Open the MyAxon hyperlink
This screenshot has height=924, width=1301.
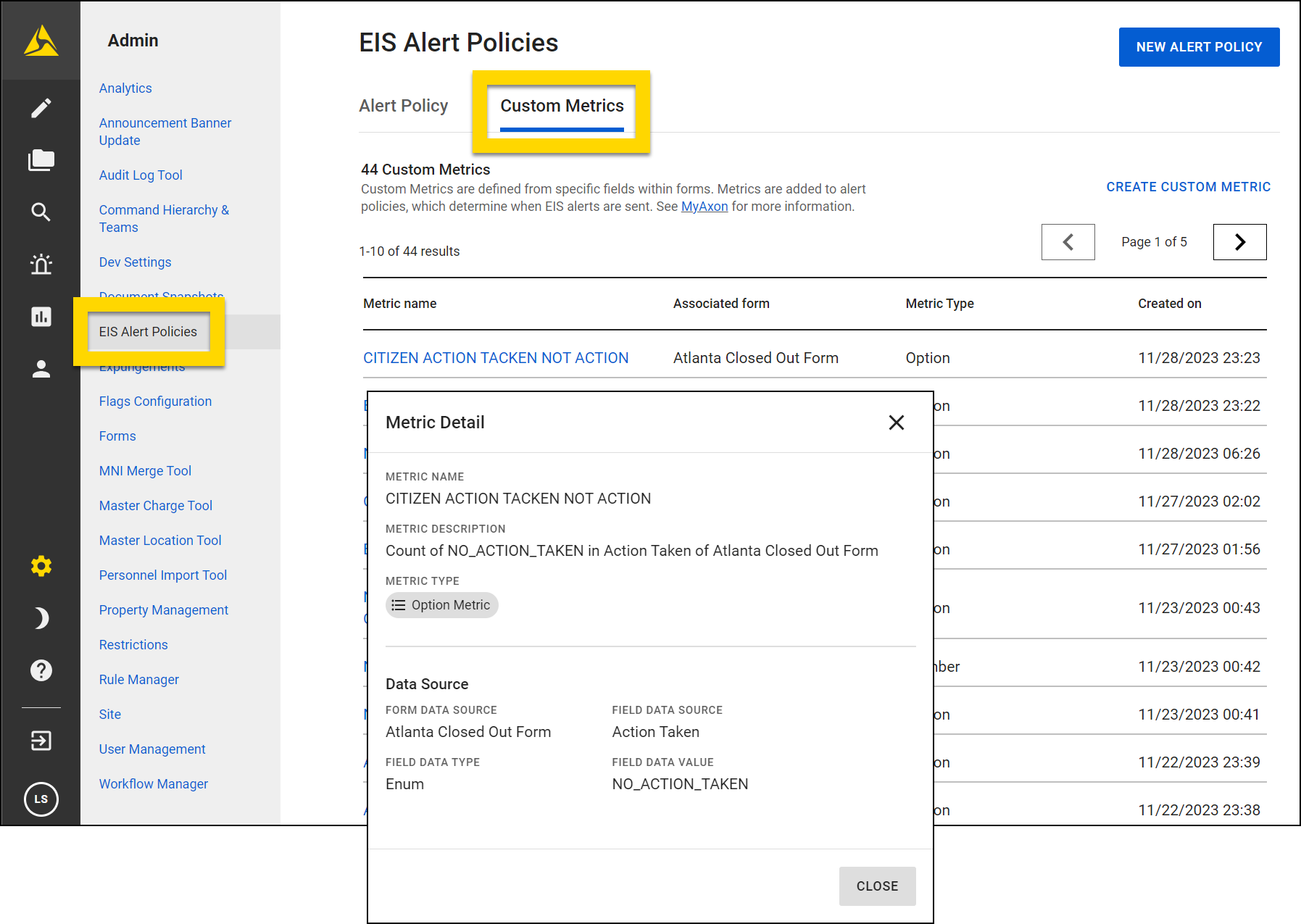point(704,207)
